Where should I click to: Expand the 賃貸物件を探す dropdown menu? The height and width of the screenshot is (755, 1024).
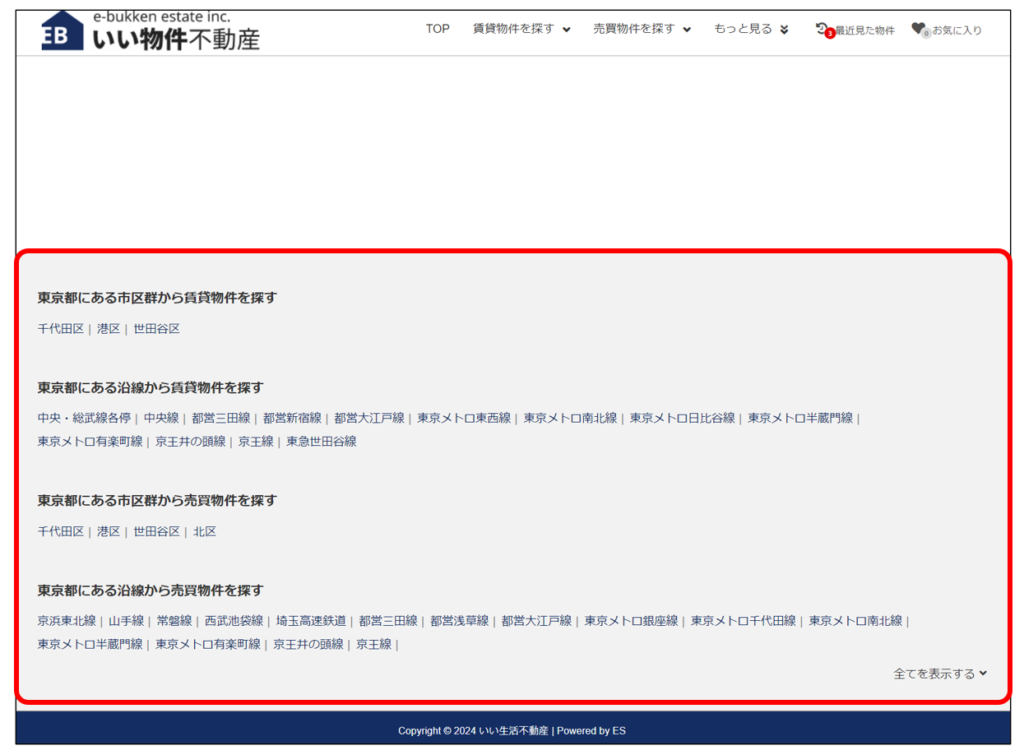[521, 29]
